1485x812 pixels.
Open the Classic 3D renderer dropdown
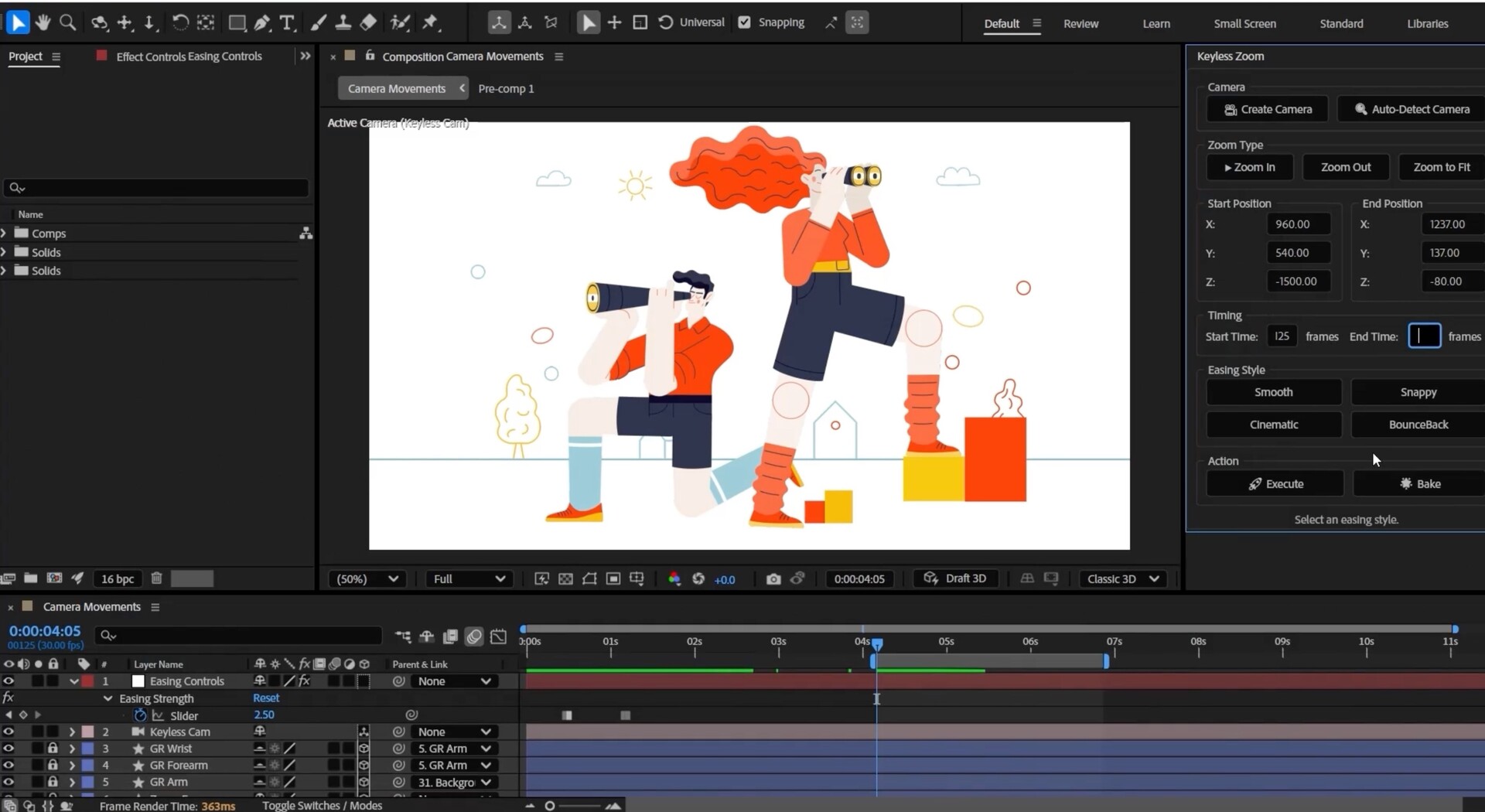tap(1122, 578)
